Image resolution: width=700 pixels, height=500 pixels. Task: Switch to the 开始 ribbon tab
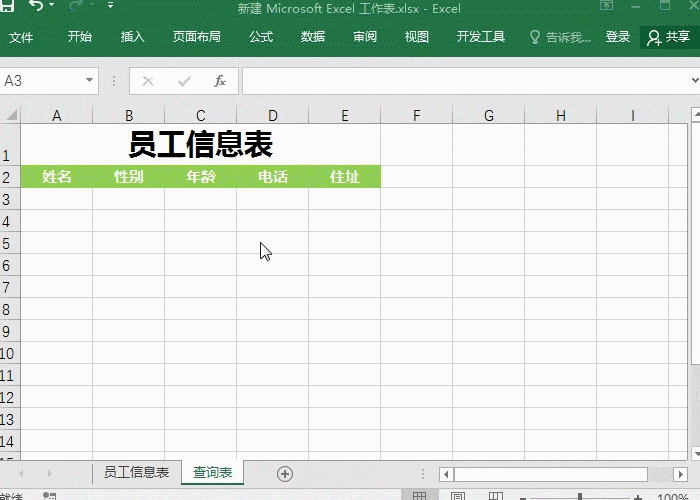[80, 37]
